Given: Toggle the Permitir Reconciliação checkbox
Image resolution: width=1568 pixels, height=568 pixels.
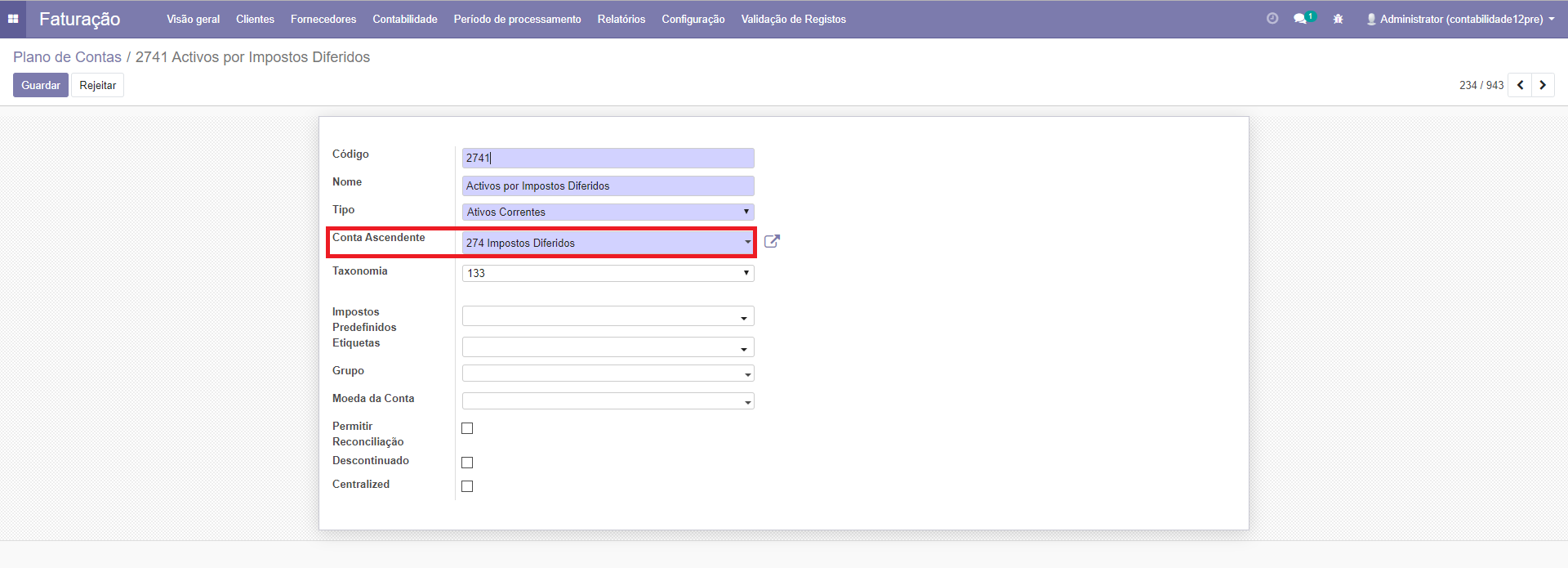Looking at the screenshot, I should (467, 428).
